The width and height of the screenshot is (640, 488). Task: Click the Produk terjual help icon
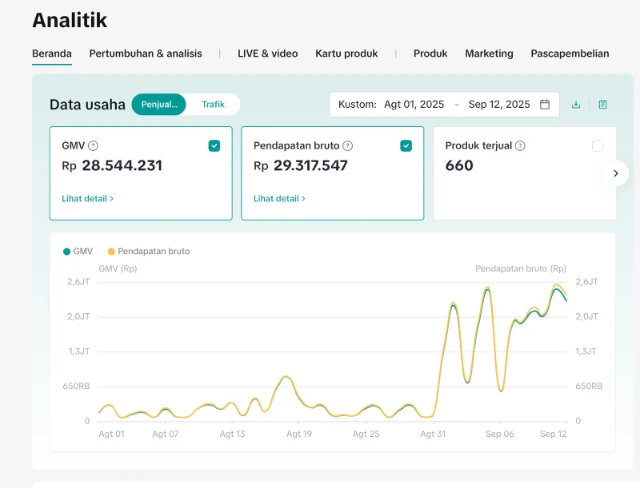(520, 146)
